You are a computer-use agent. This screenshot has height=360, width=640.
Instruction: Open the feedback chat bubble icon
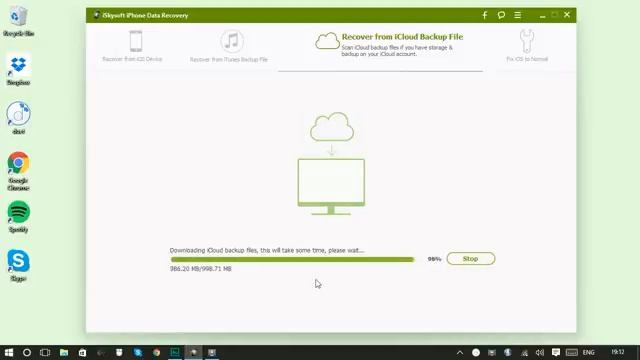point(501,15)
